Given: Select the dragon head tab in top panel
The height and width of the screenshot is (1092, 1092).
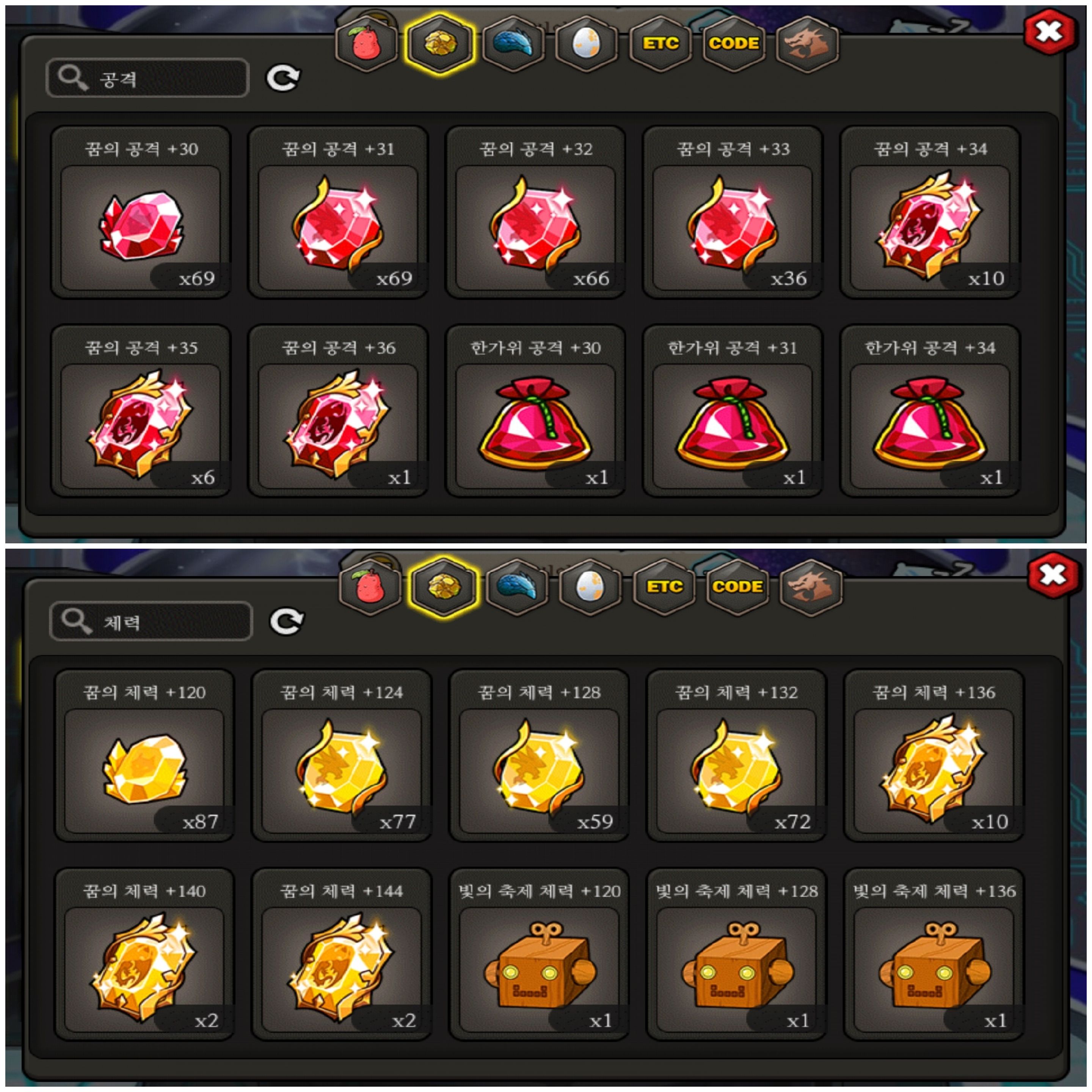Looking at the screenshot, I should pos(807,44).
